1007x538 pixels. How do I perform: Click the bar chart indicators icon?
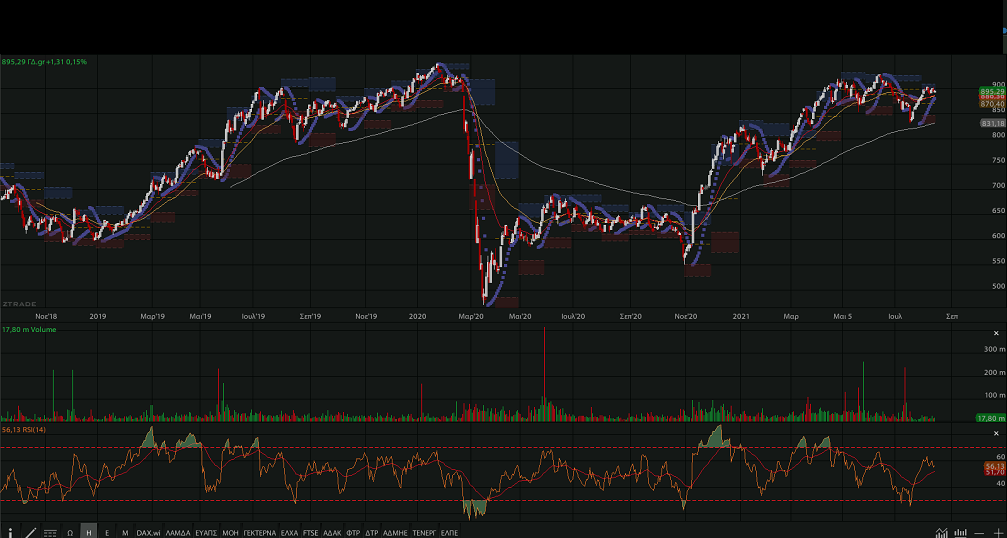961,532
